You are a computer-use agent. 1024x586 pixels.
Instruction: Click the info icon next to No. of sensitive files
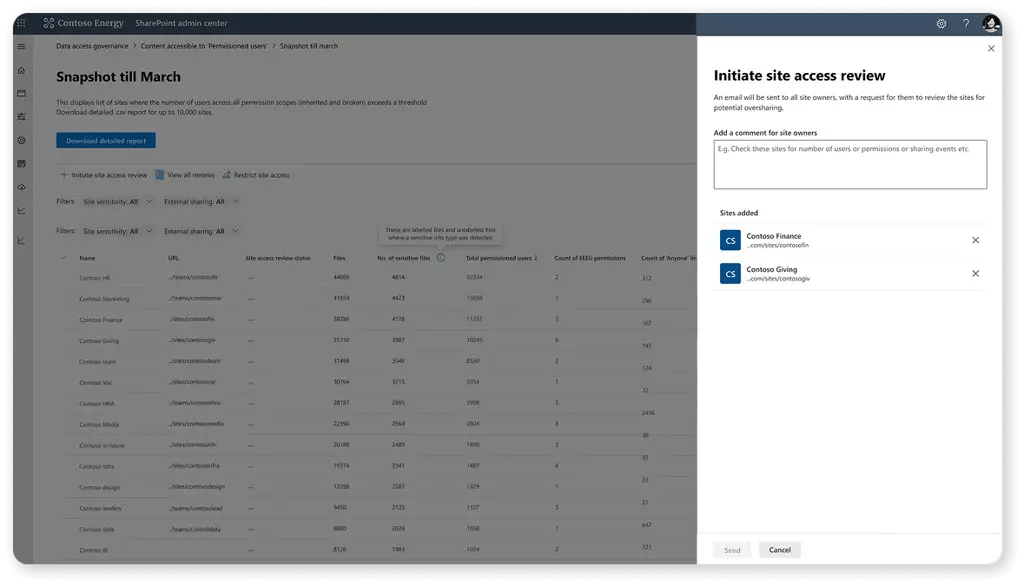point(441,258)
